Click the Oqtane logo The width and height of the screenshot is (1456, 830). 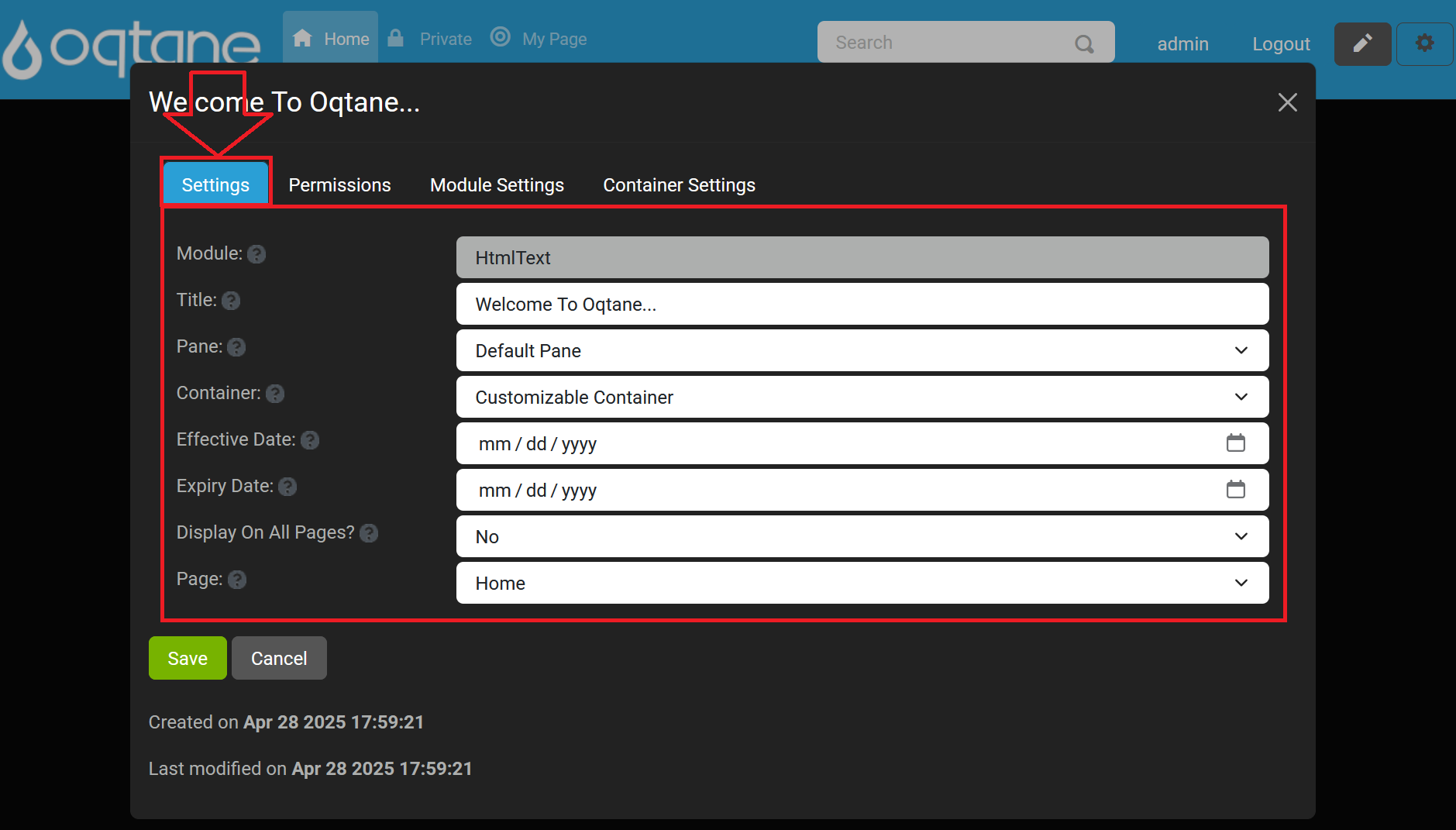(130, 48)
